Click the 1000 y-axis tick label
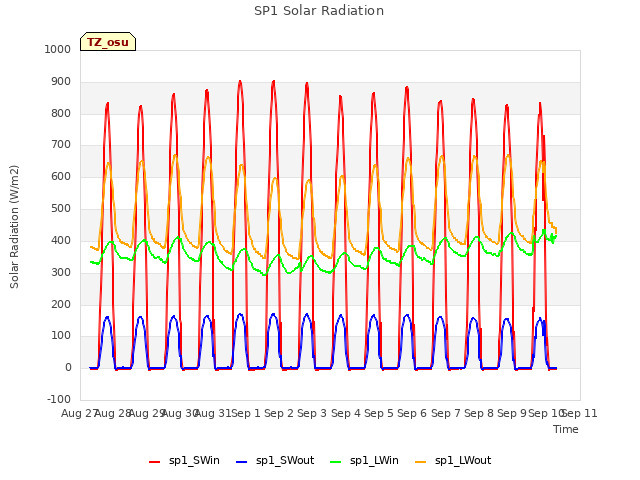This screenshot has height=480, width=640. coord(58,49)
